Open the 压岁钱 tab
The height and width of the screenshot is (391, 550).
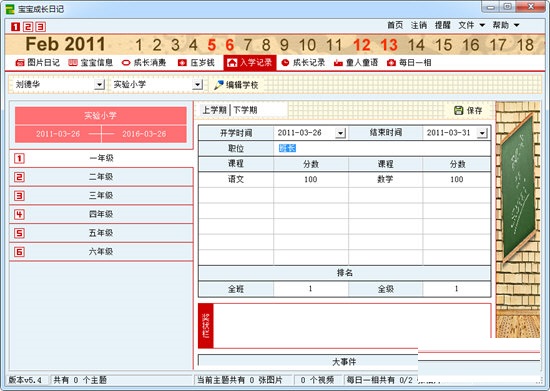click(x=196, y=63)
